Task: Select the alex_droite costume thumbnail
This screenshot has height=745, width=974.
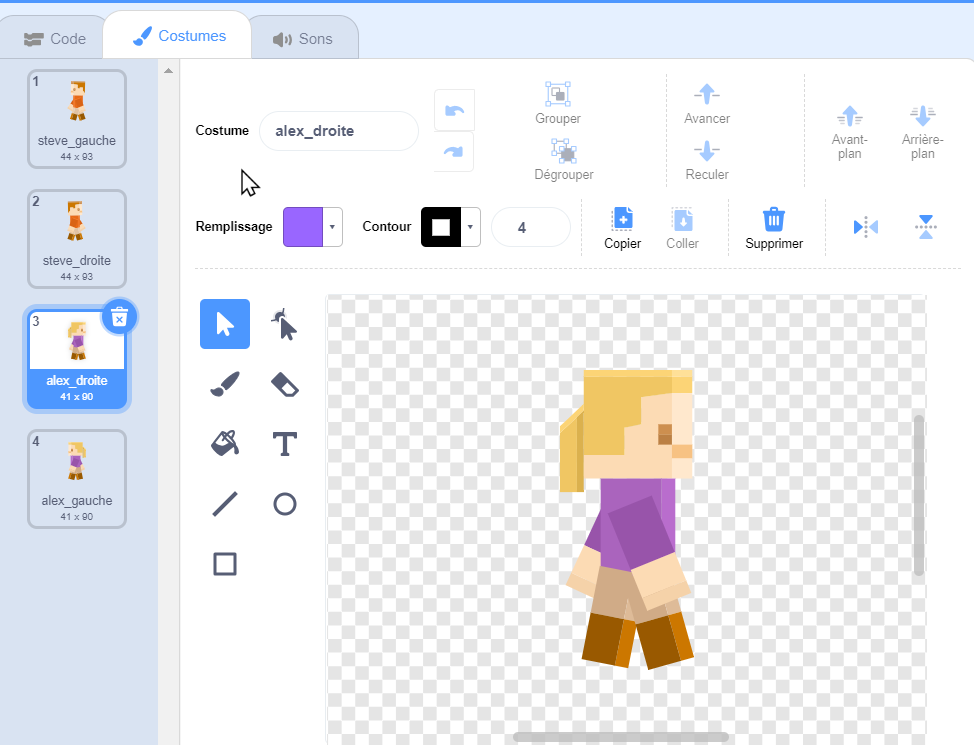Action: 77,359
